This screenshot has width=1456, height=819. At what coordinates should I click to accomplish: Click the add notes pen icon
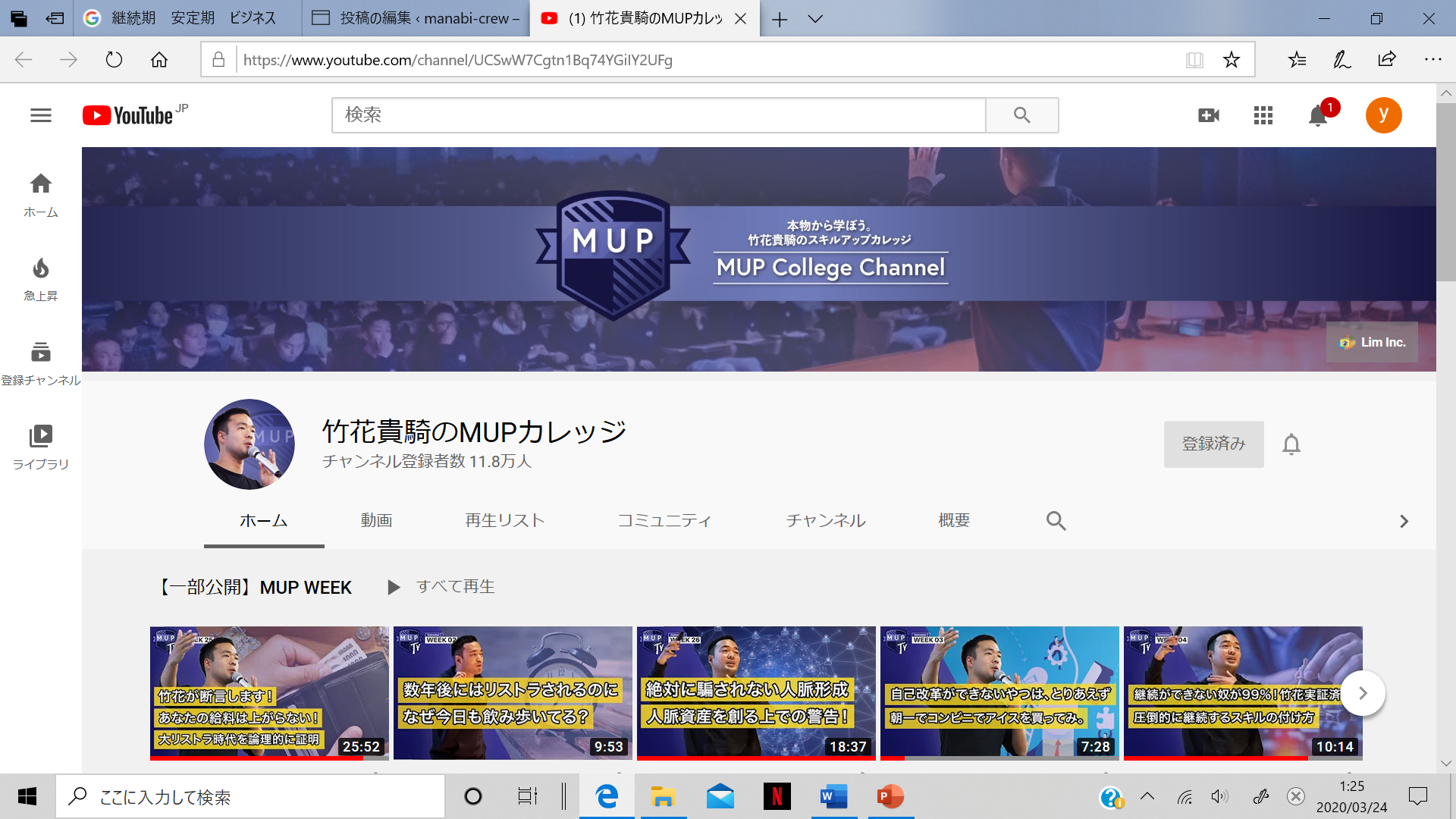pos(1341,60)
